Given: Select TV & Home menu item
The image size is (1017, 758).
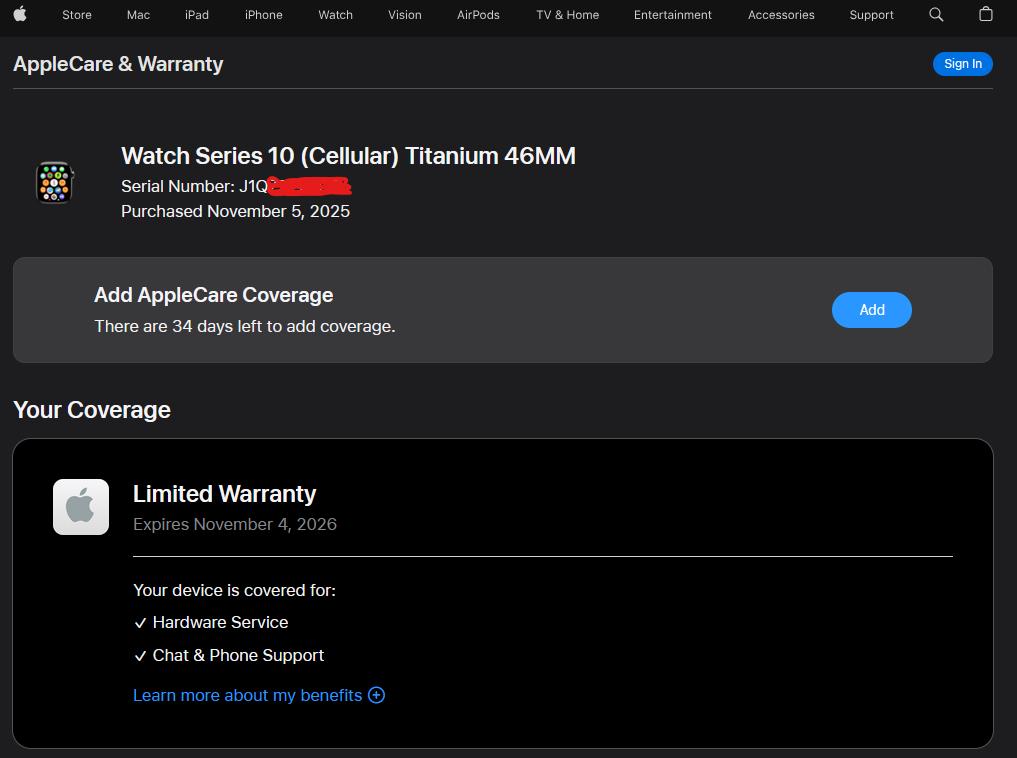Looking at the screenshot, I should [x=567, y=15].
